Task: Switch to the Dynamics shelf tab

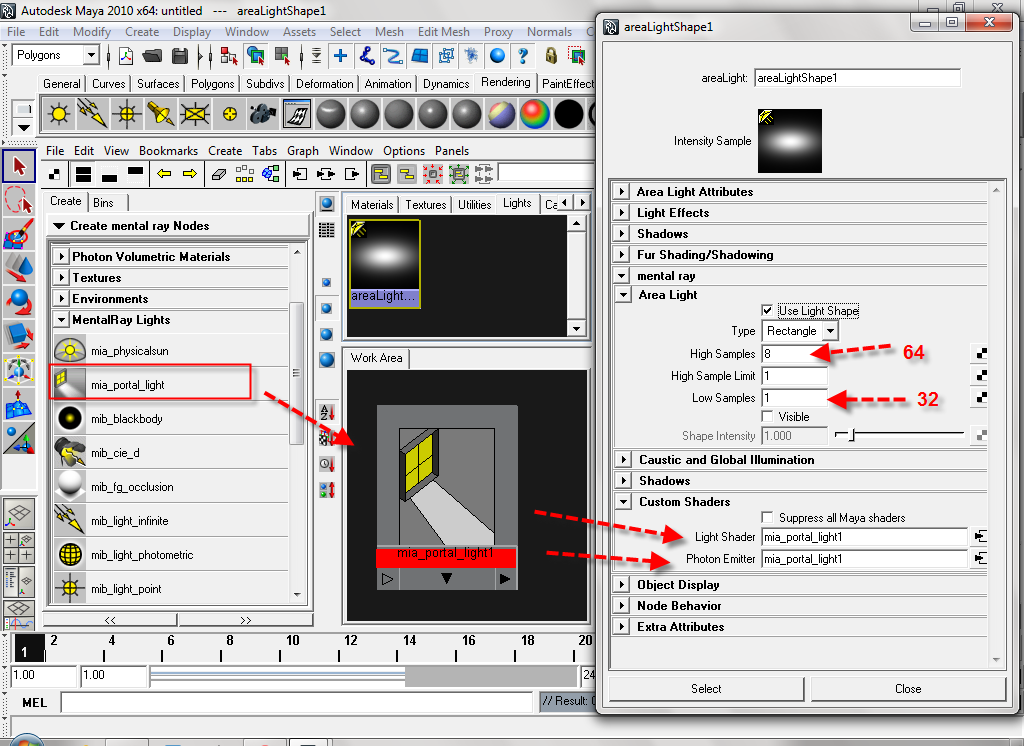Action: point(446,84)
